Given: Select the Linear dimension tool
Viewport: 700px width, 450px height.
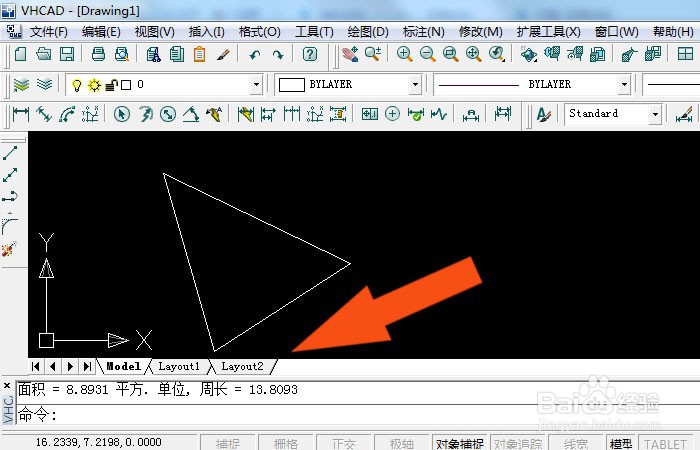Looking at the screenshot, I should (x=21, y=114).
